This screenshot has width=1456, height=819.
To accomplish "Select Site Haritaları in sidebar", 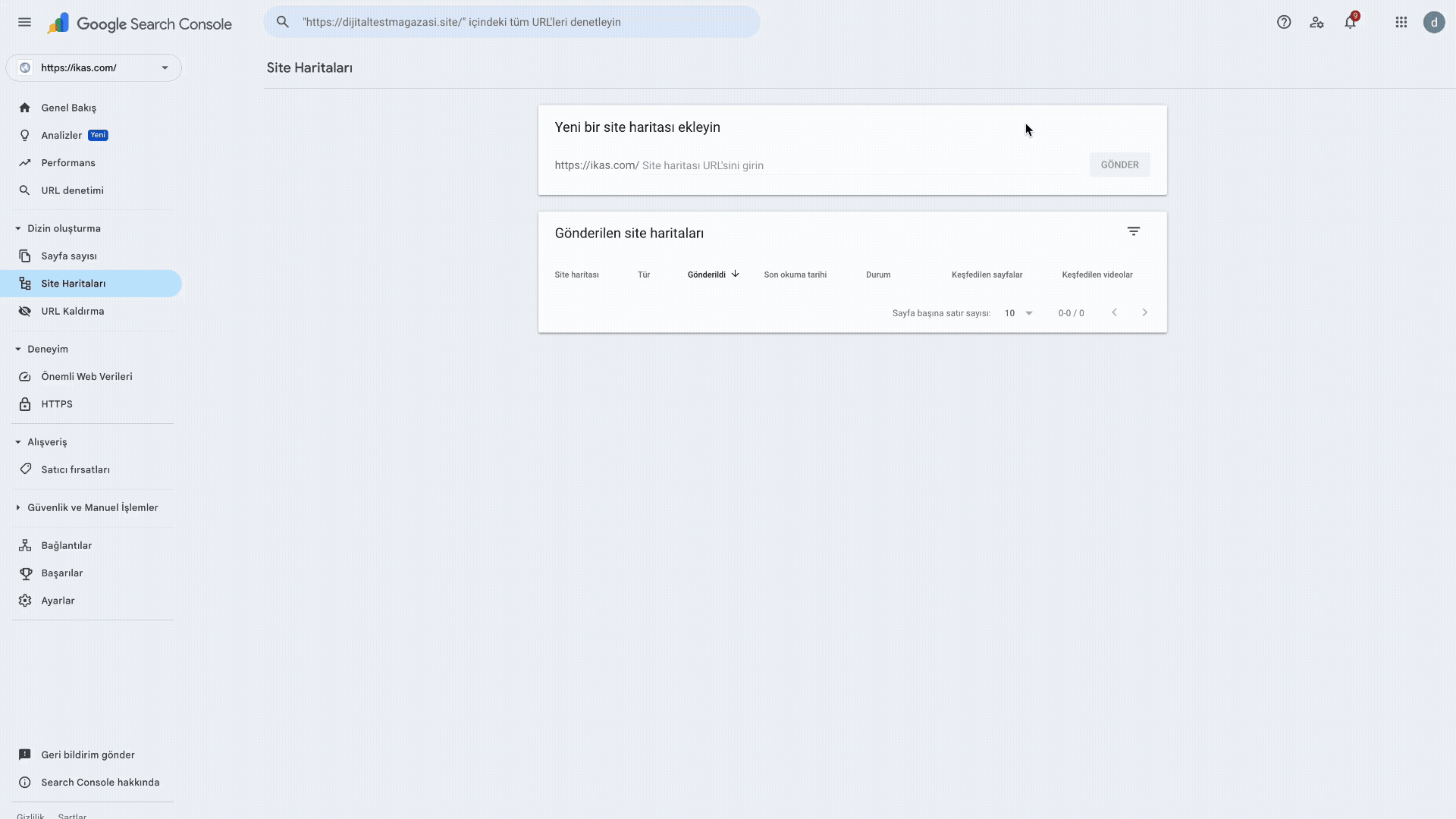I will coord(91,284).
